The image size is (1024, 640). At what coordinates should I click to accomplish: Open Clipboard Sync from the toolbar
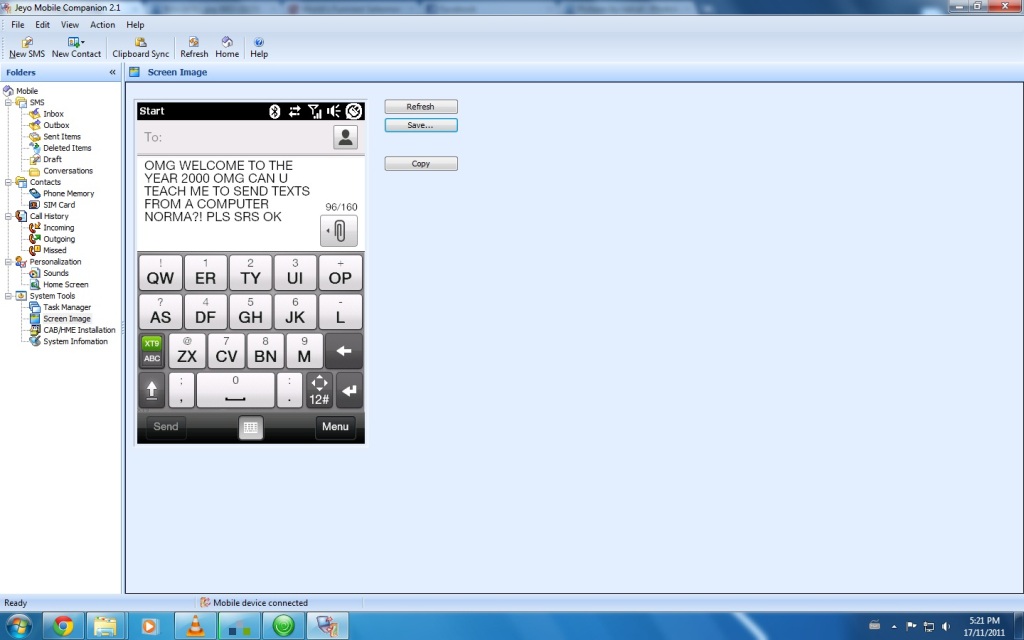click(141, 43)
